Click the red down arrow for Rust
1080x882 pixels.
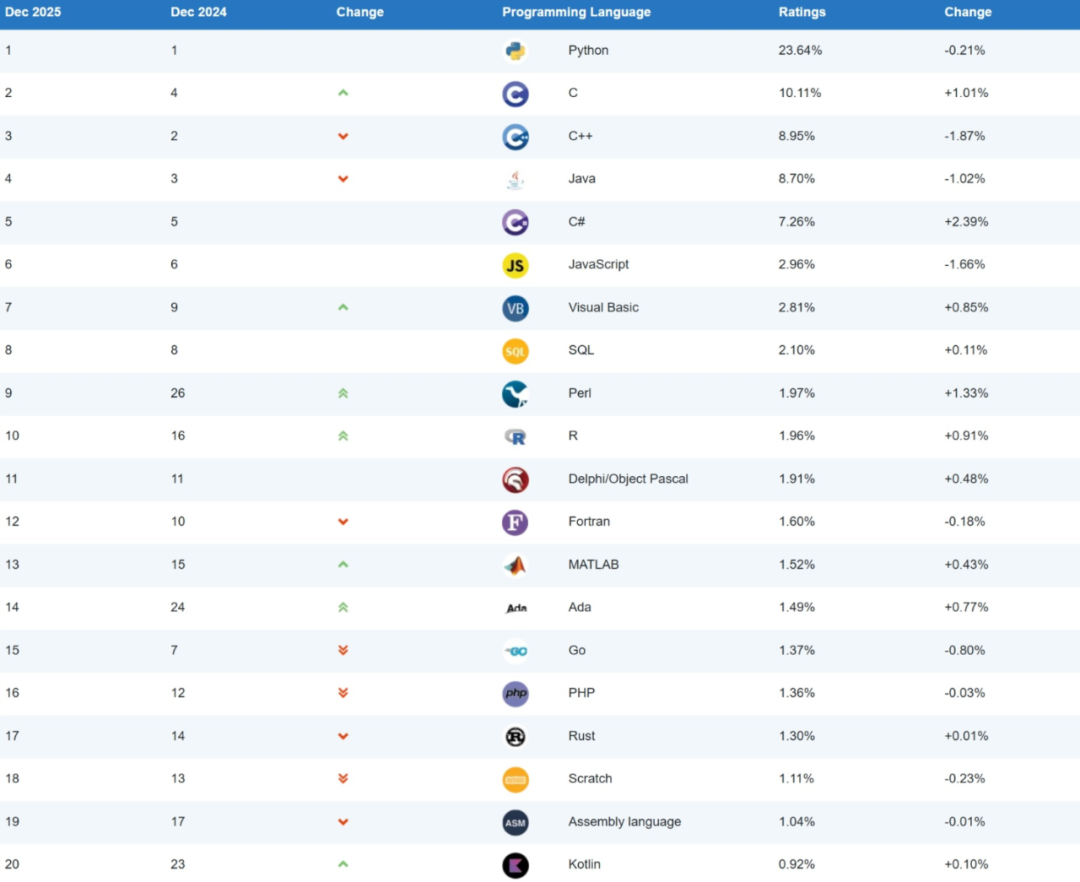(x=343, y=736)
